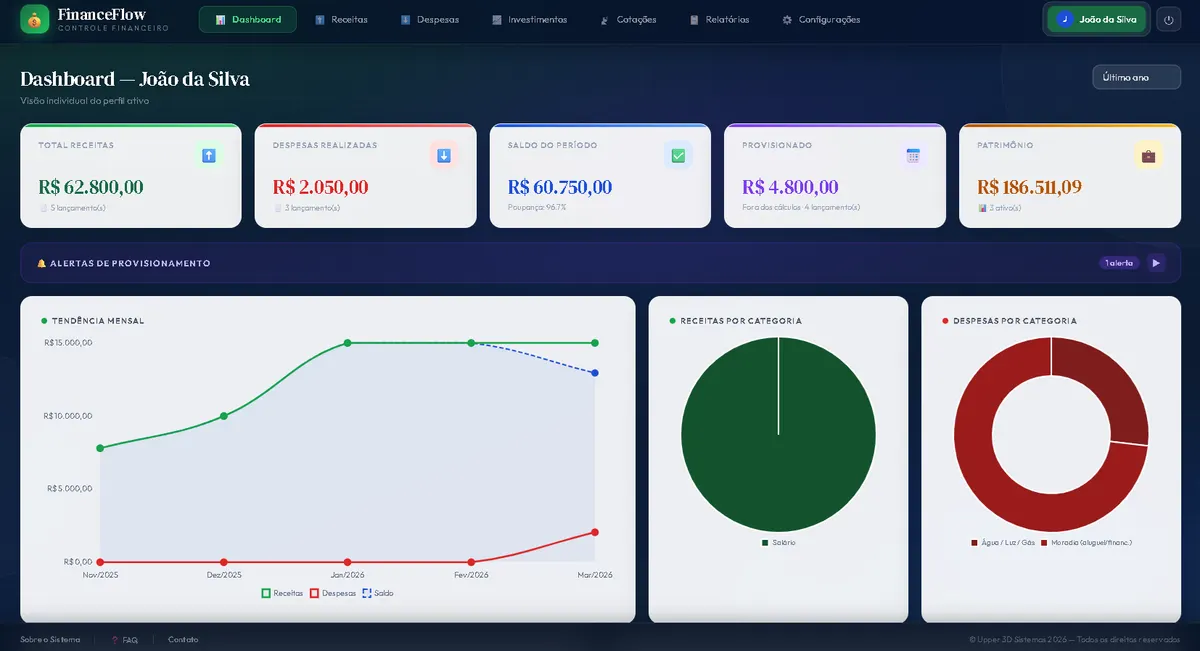Image resolution: width=1200 pixels, height=651 pixels.
Task: Click the Provisionado calendar icon
Action: pos(913,155)
